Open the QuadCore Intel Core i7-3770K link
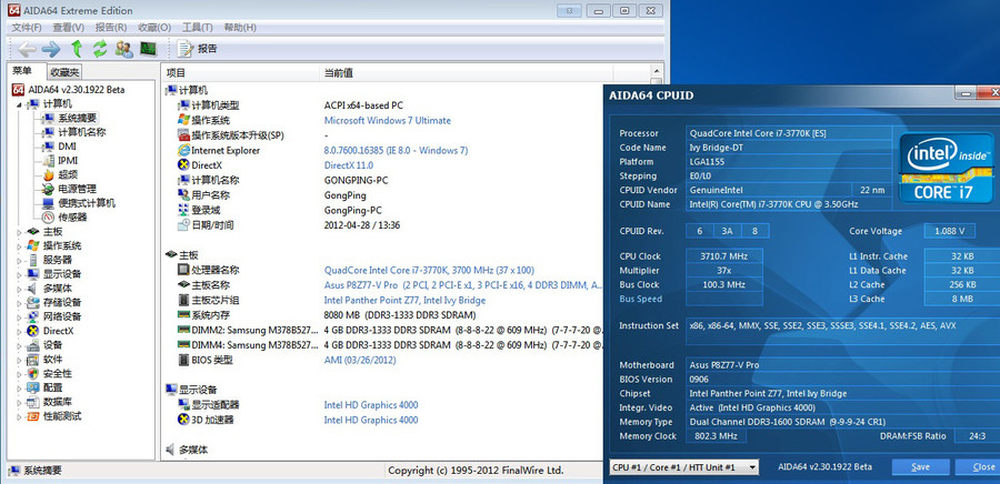 tap(429, 270)
